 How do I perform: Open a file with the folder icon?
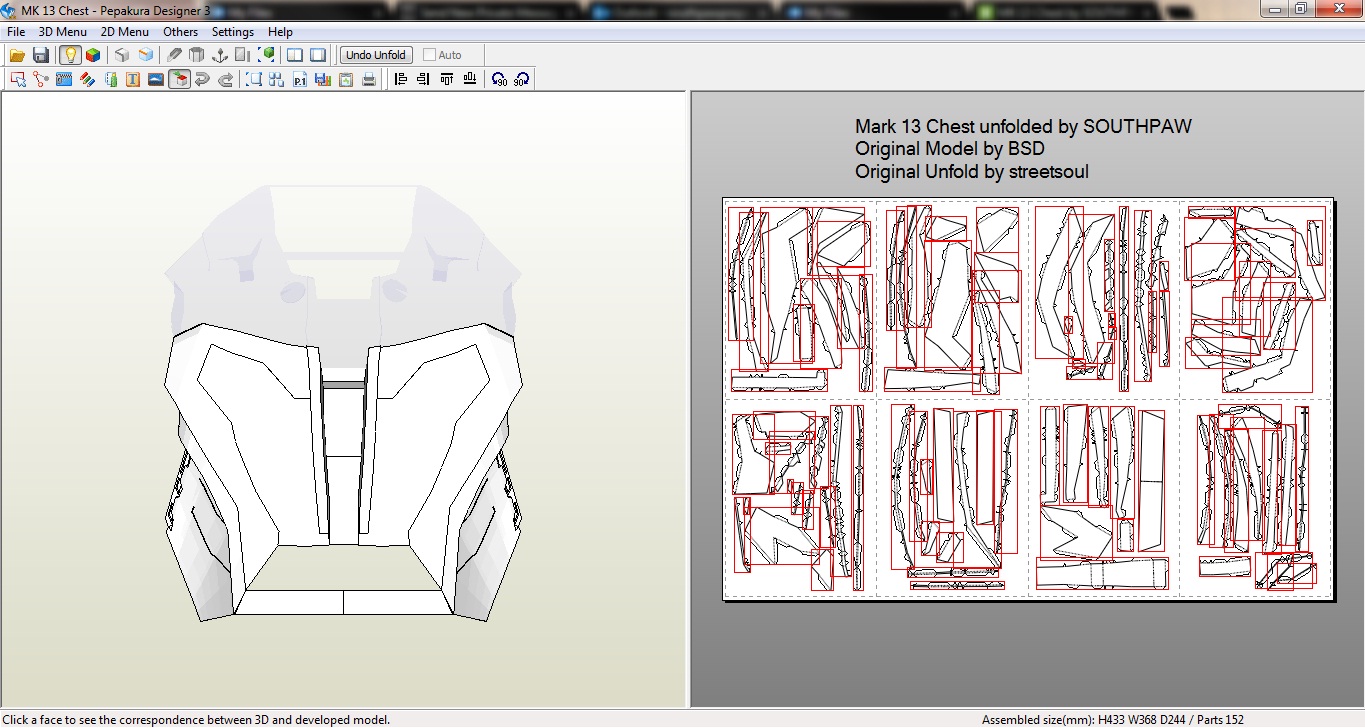18,55
